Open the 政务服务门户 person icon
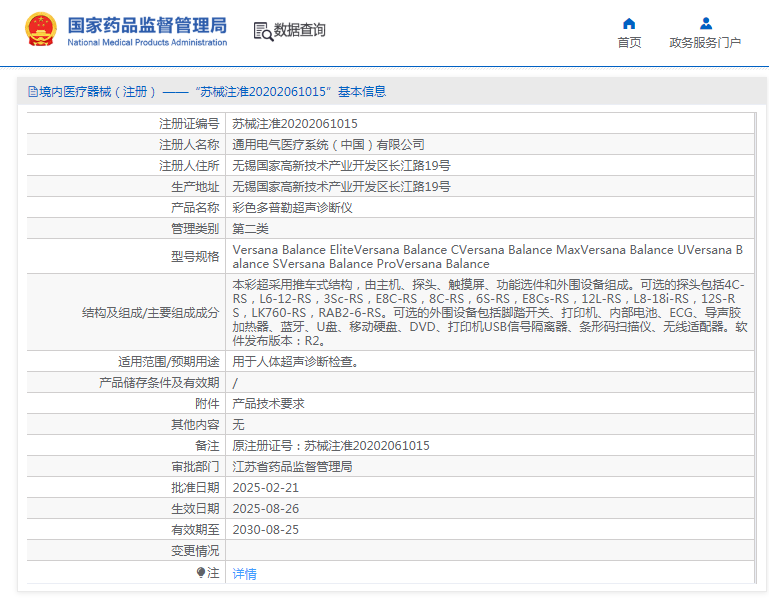Screen dimensions: 769x602 click(x=706, y=23)
